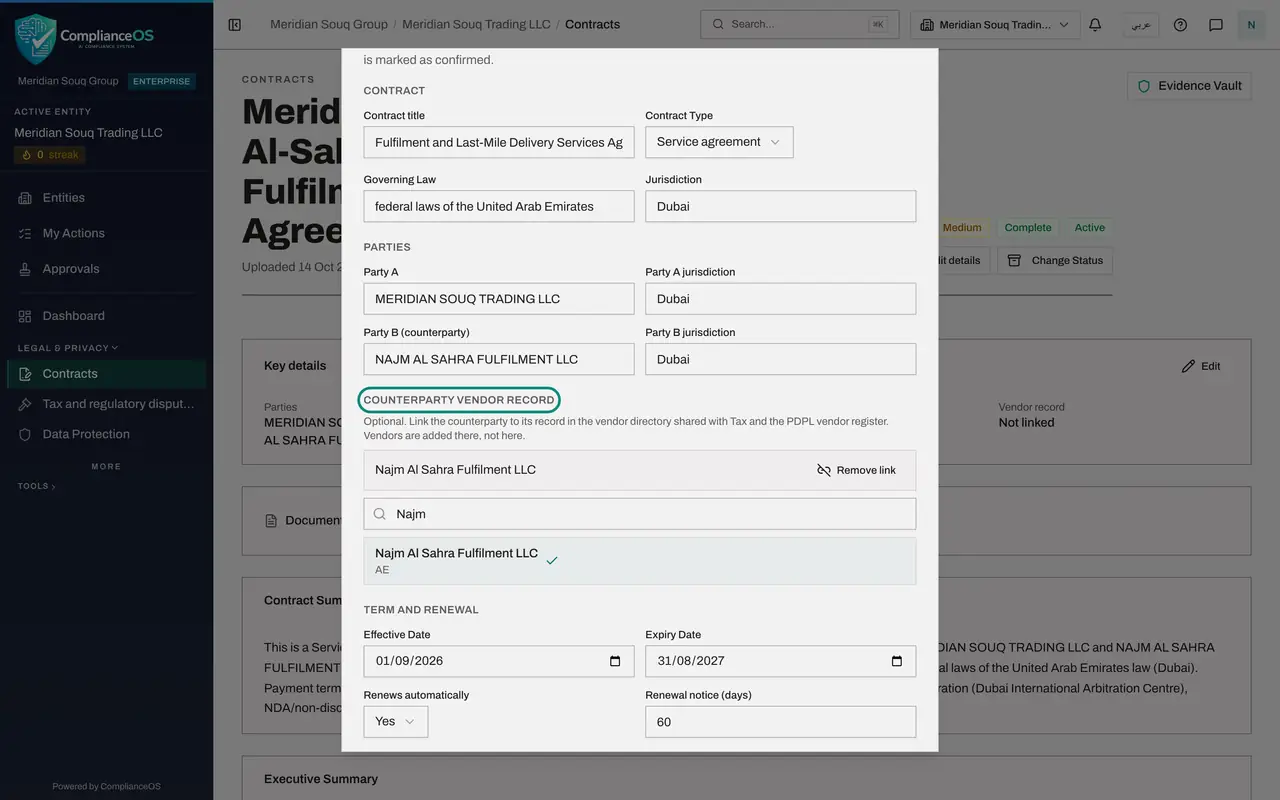
Task: Click the Party A name field
Action: click(x=499, y=299)
